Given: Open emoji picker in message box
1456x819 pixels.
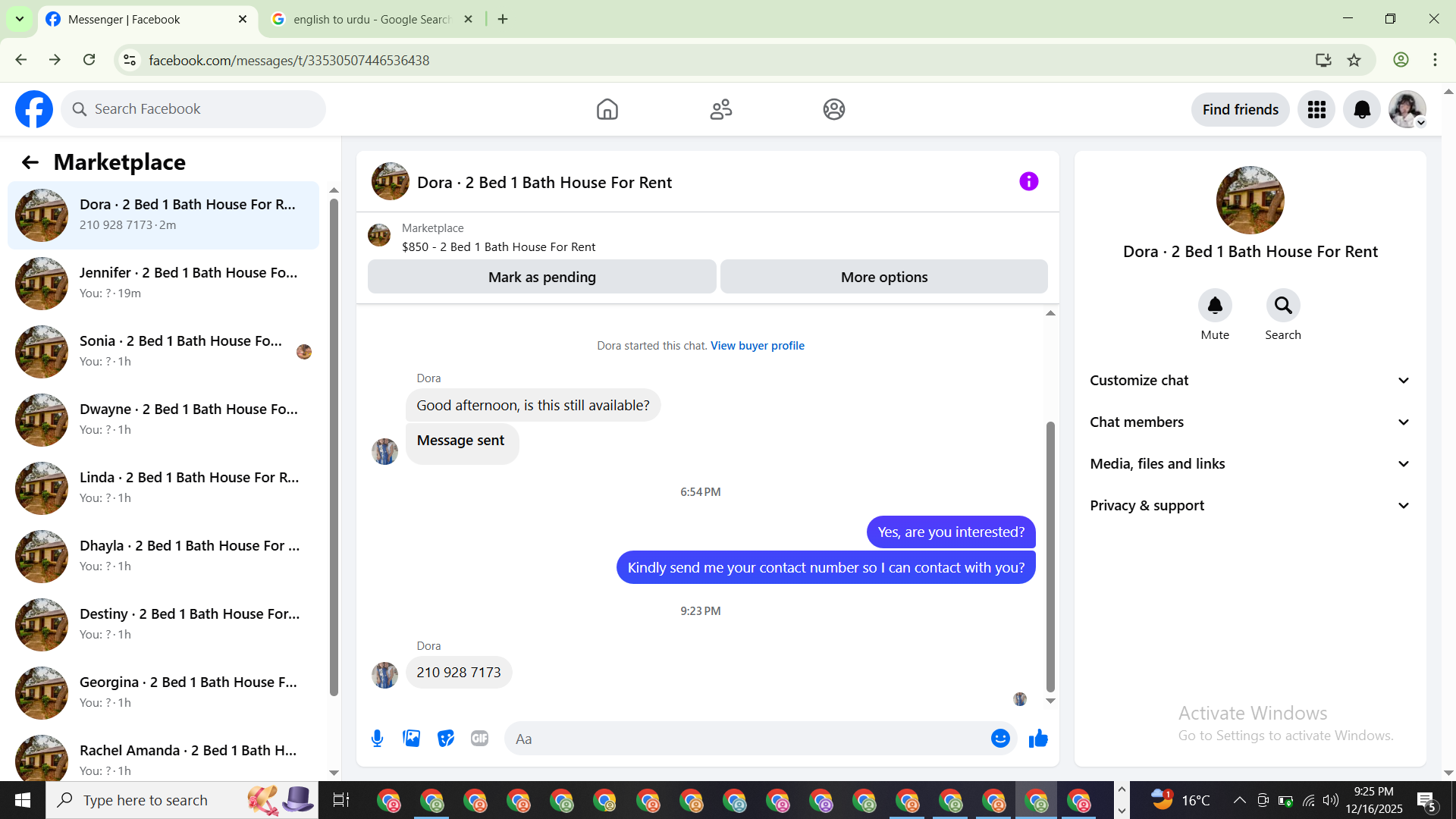Looking at the screenshot, I should (x=1000, y=739).
